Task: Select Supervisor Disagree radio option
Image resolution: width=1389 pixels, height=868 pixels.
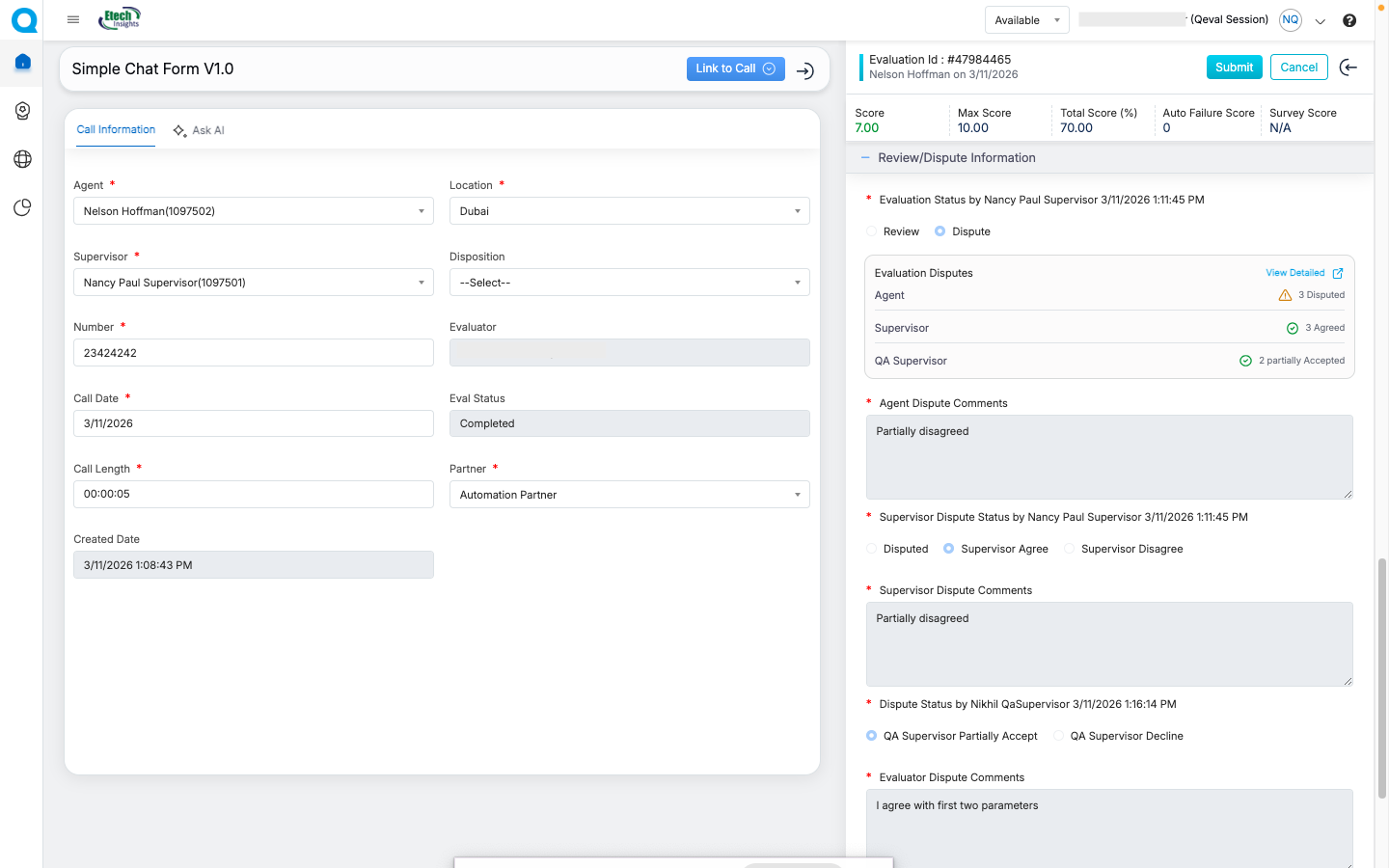Action: click(x=1069, y=549)
